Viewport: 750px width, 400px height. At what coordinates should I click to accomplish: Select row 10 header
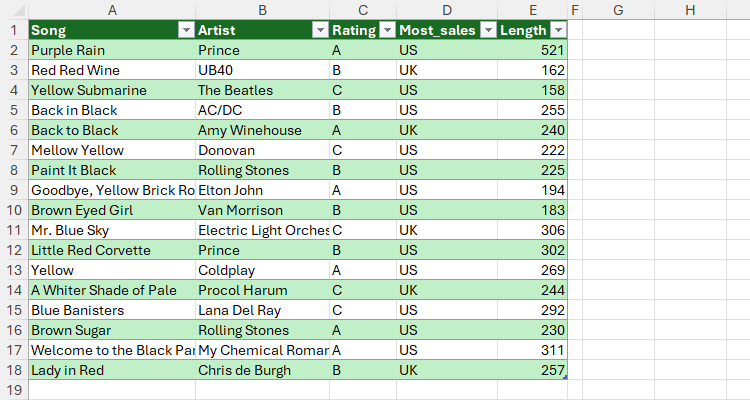(14, 210)
